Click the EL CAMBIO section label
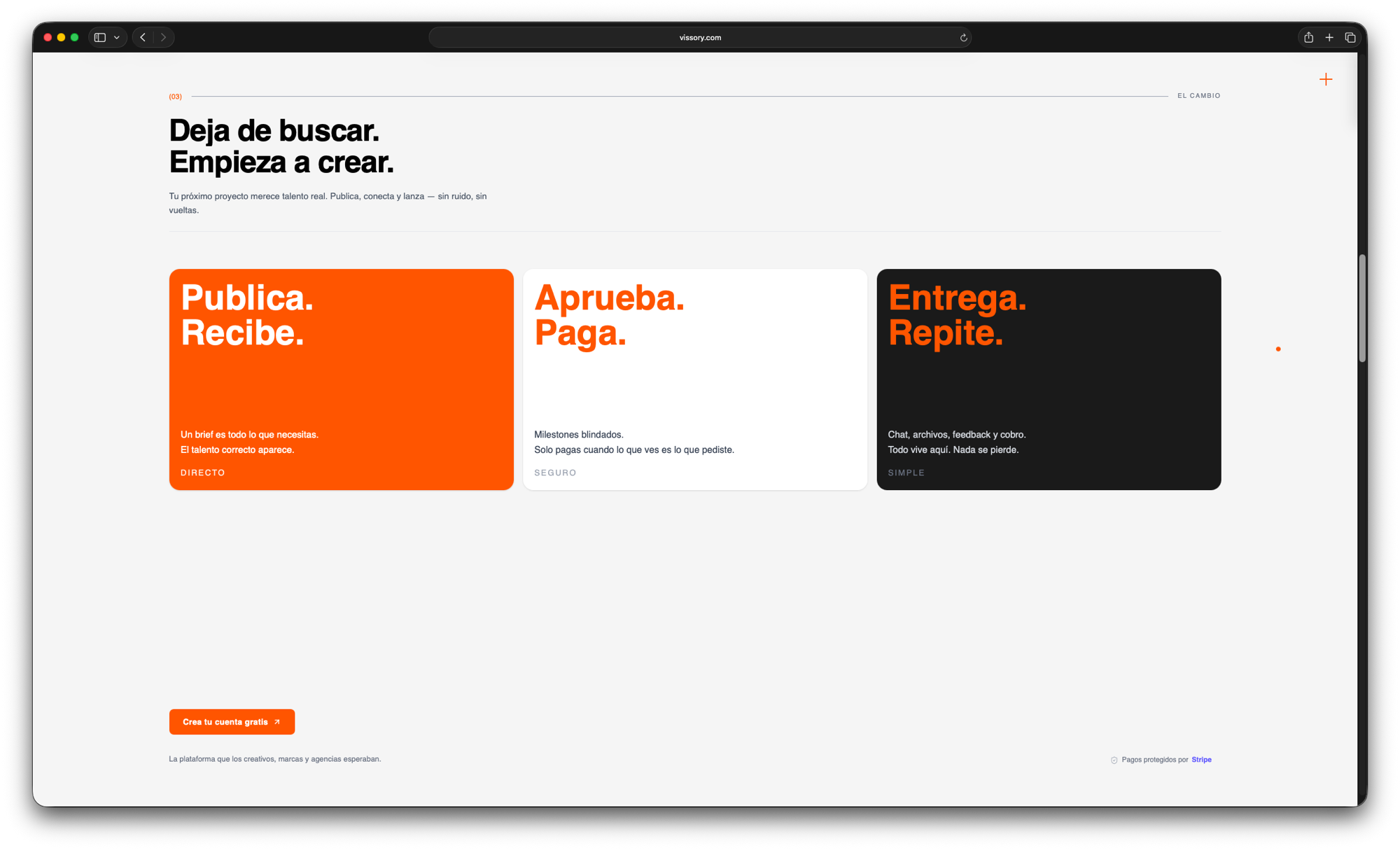This screenshot has height=850, width=1400. coord(1198,96)
